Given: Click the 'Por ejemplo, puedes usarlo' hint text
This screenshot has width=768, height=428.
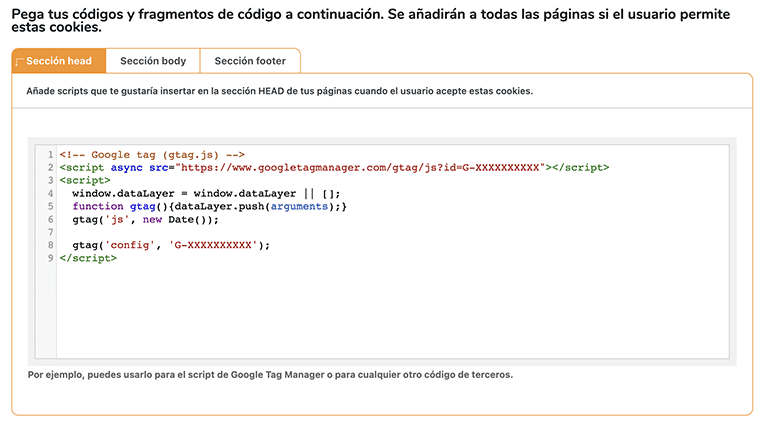Looking at the screenshot, I should 270,375.
